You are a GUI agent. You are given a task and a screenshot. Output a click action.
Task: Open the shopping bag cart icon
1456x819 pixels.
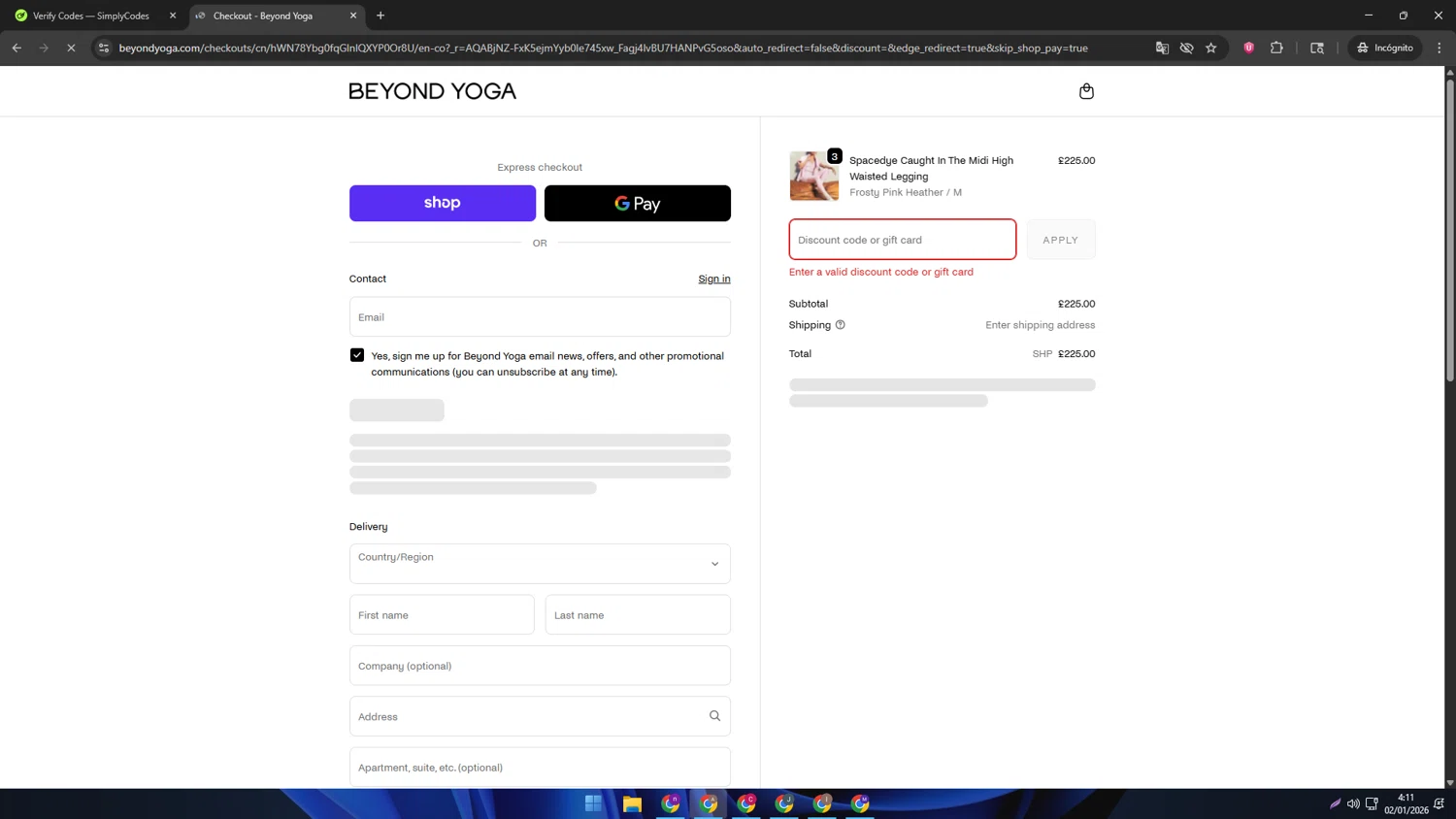1086,91
